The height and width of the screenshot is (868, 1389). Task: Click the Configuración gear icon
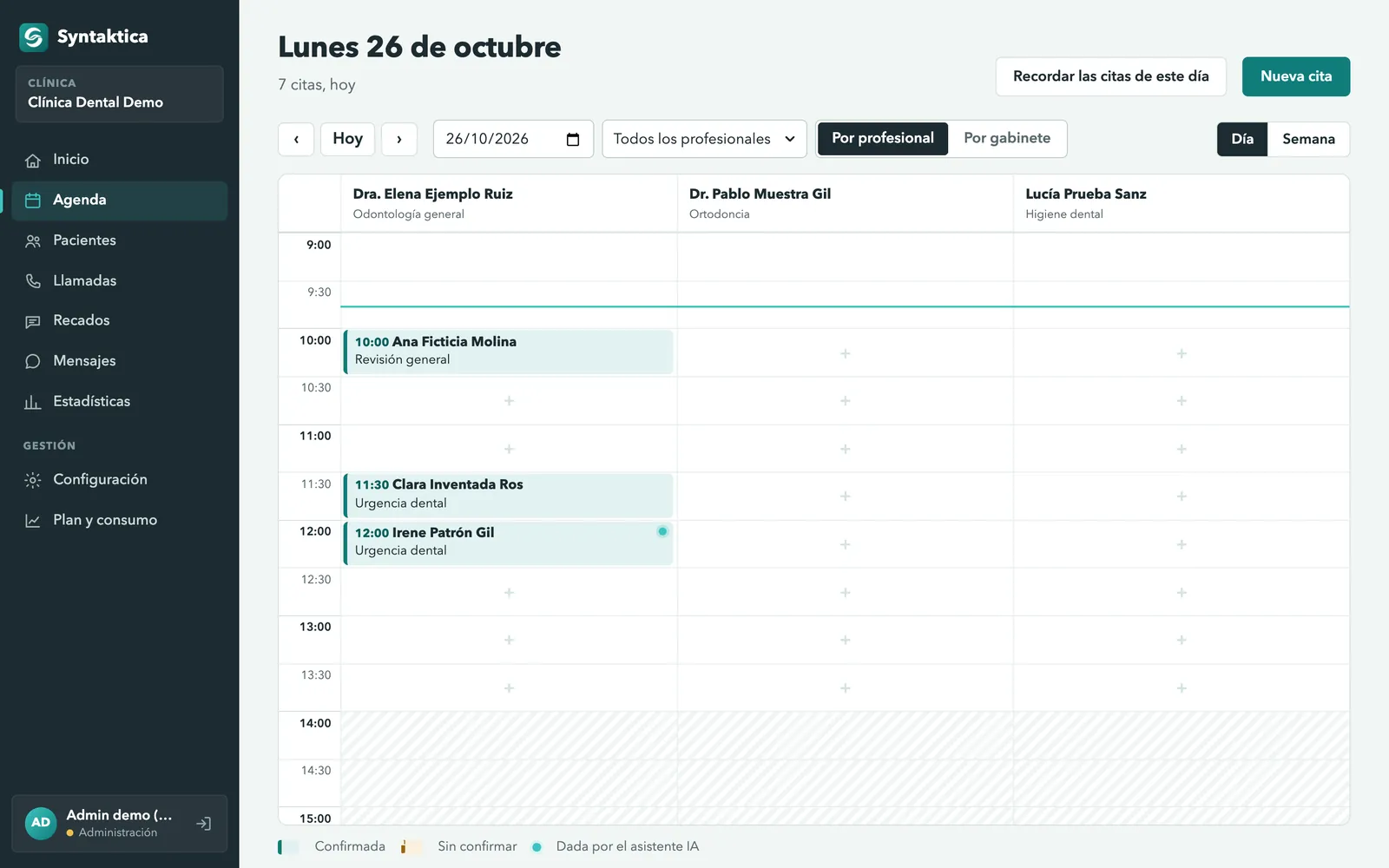coord(33,480)
